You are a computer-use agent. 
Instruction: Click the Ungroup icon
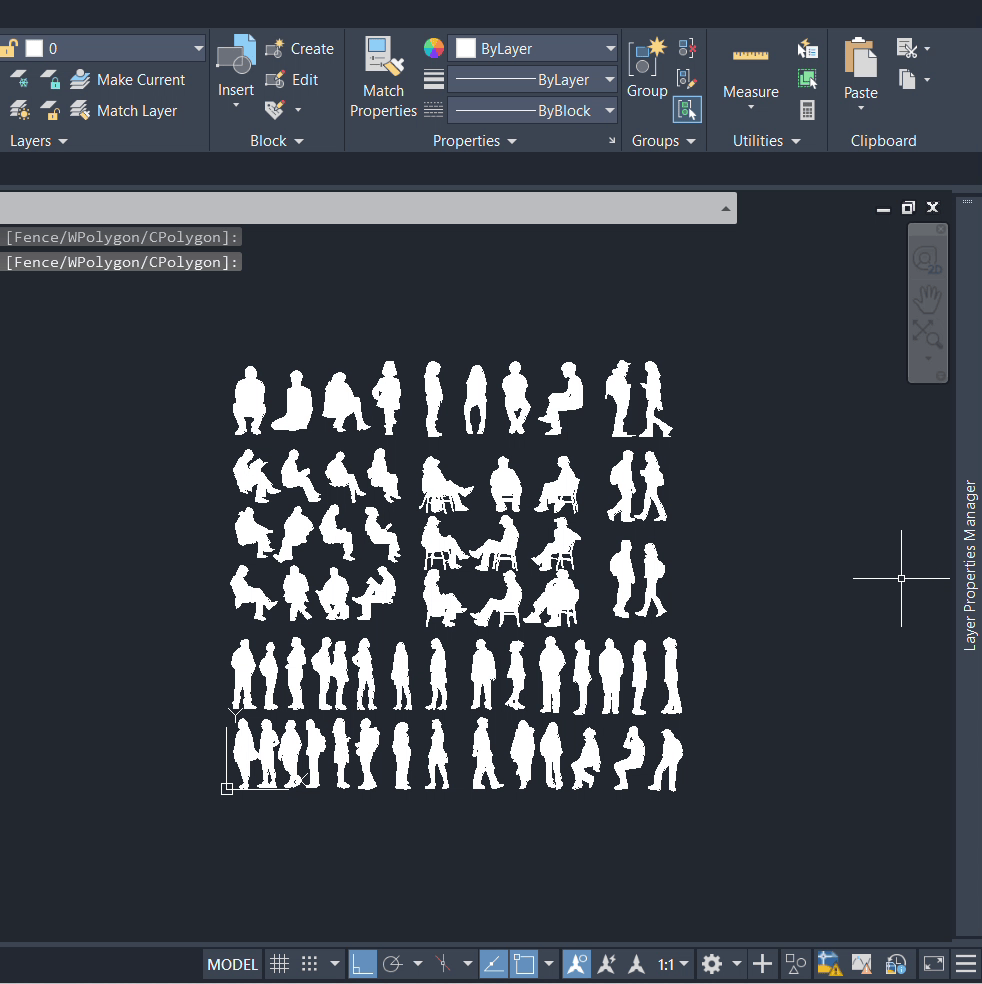pyautogui.click(x=687, y=48)
